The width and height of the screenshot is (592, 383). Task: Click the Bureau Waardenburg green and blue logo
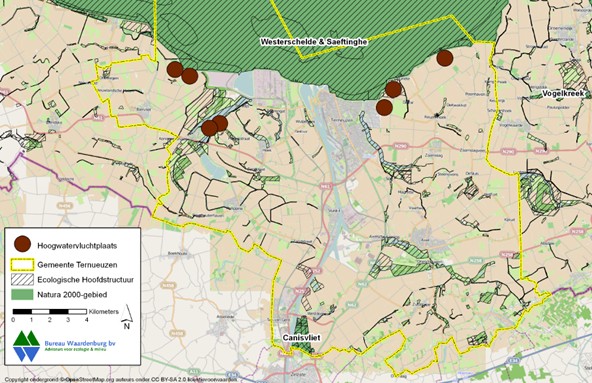26,346
